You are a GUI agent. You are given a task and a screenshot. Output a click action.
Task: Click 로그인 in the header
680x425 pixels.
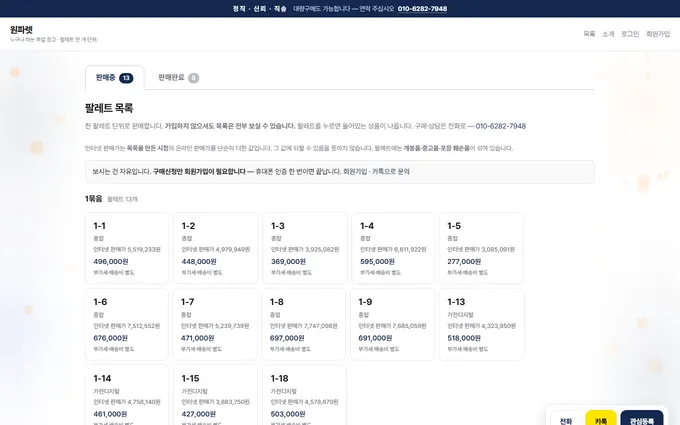(630, 34)
